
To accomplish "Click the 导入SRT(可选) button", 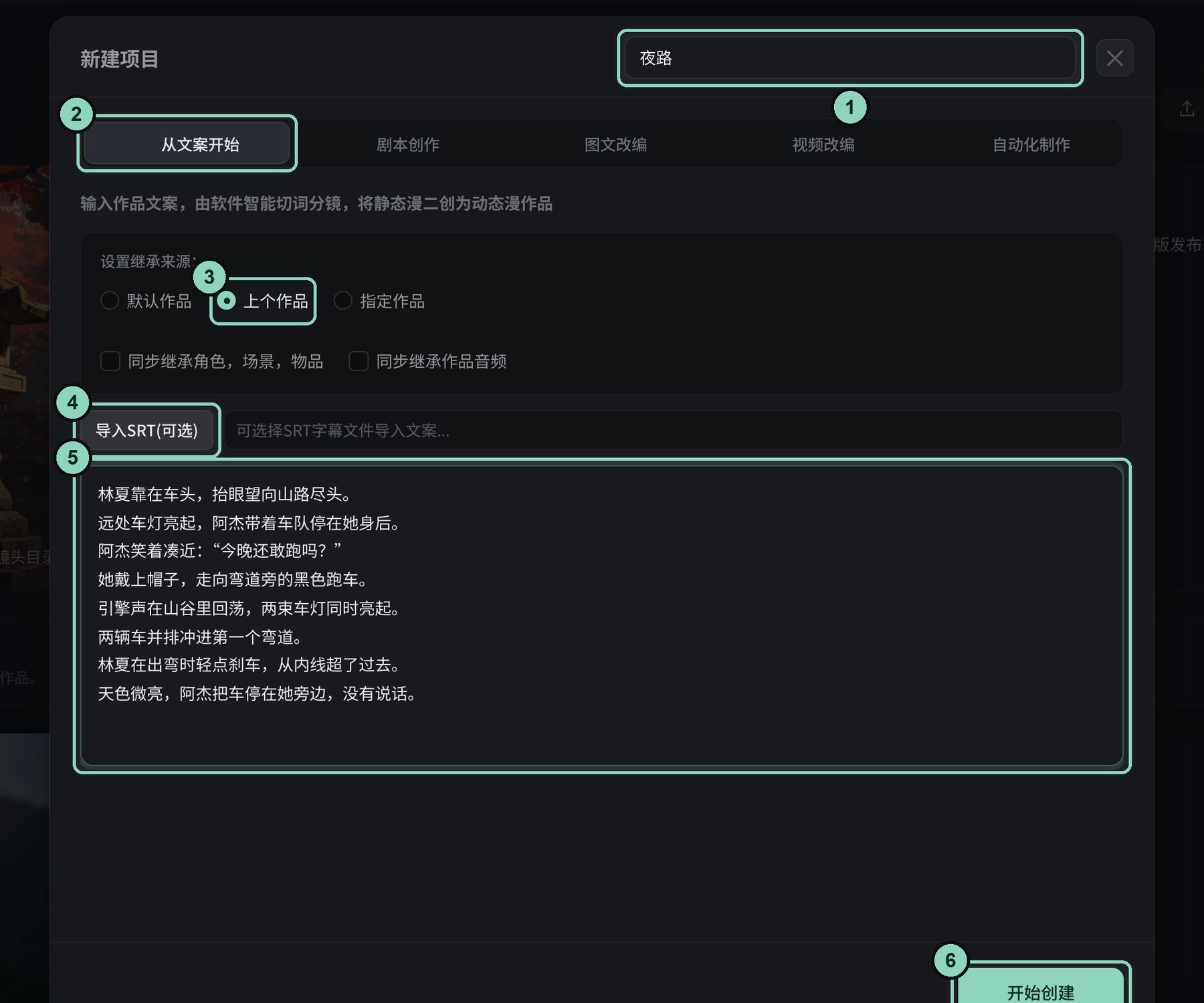I will 146,430.
